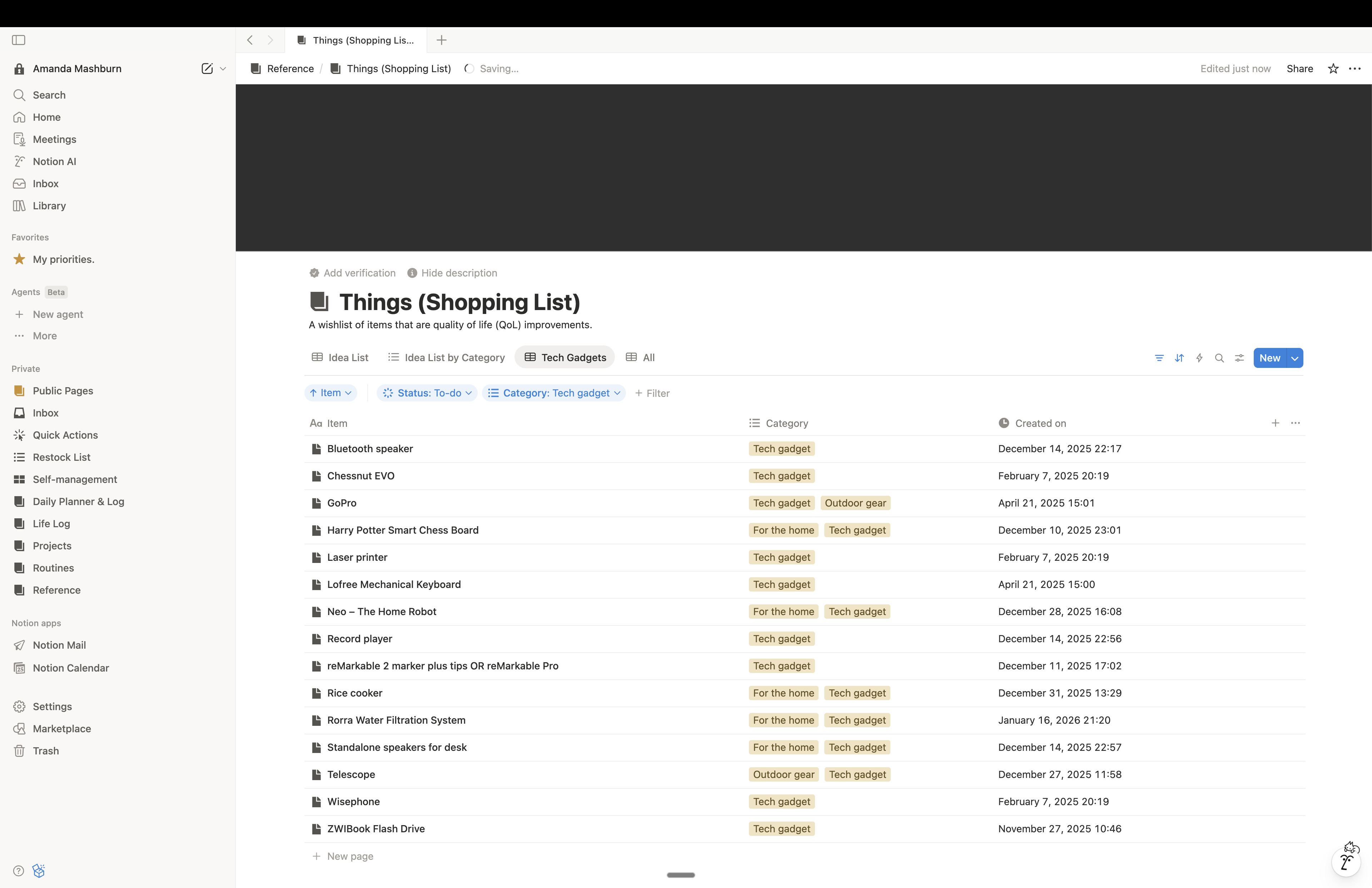Click compose new page icon in sidebar
The height and width of the screenshot is (888, 1372).
click(207, 69)
